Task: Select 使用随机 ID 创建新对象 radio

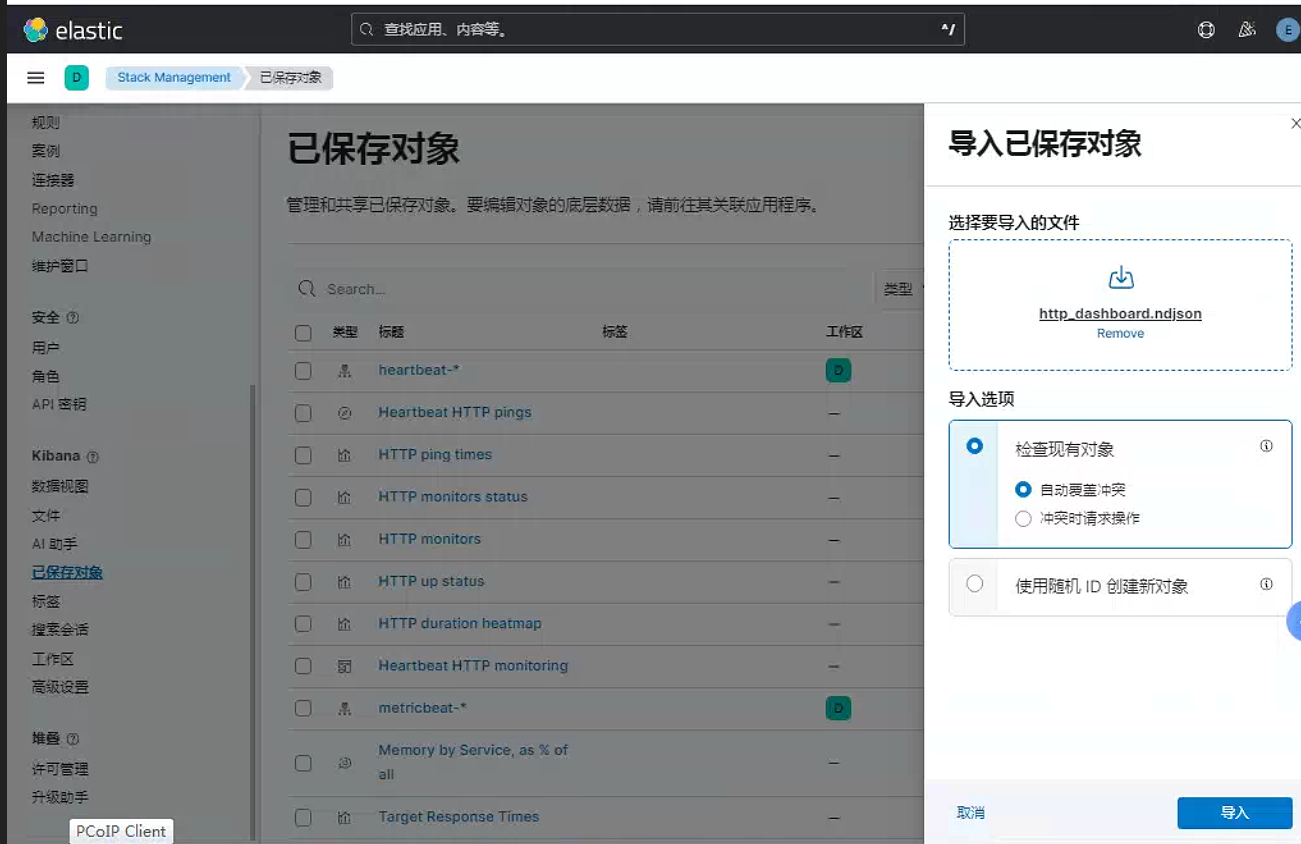Action: (x=974, y=584)
